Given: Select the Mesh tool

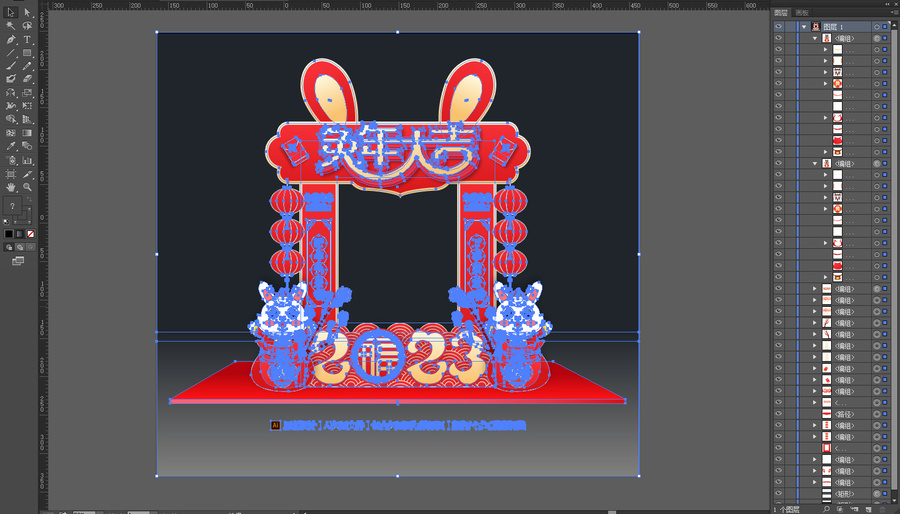Looking at the screenshot, I should click(x=11, y=133).
